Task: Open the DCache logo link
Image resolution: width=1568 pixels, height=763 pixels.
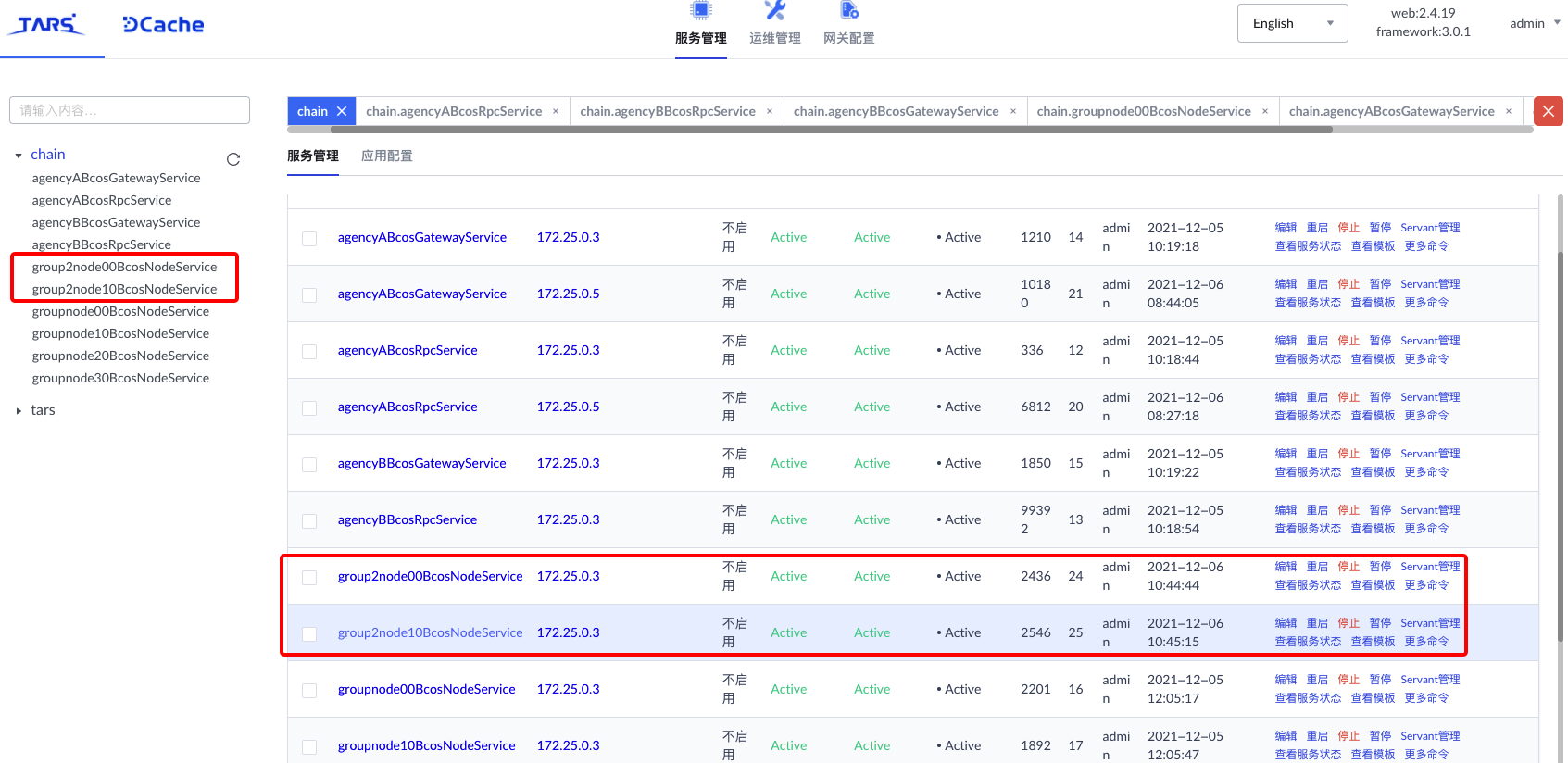Action: [163, 25]
